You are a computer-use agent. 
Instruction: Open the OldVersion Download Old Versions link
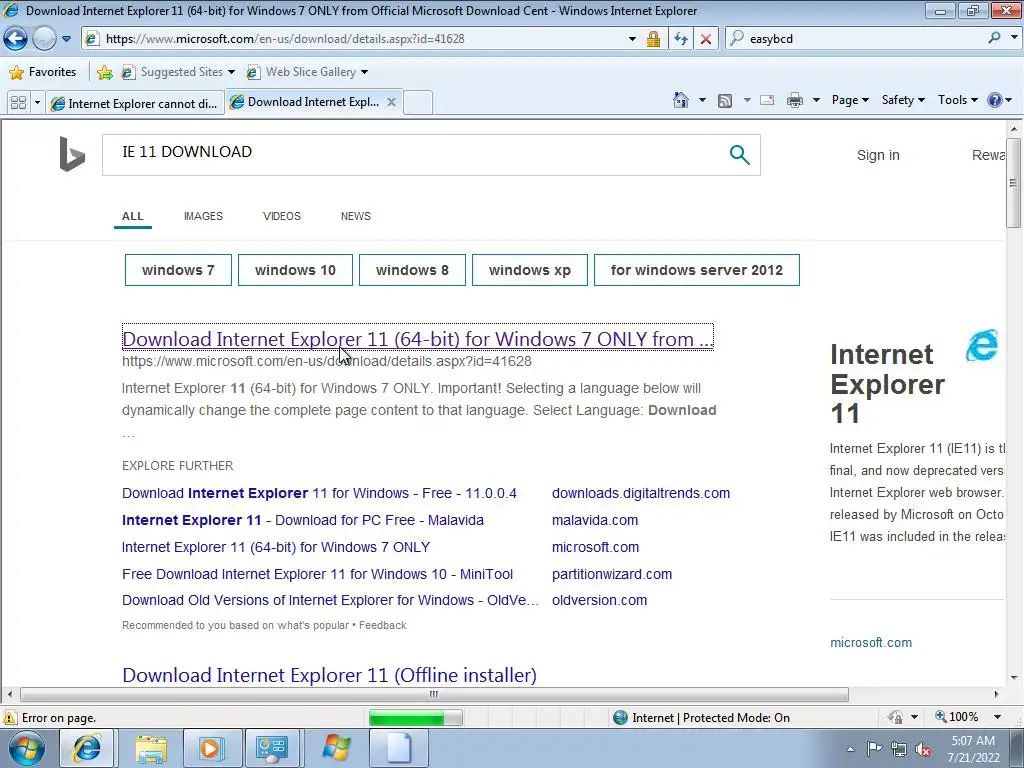coord(330,600)
